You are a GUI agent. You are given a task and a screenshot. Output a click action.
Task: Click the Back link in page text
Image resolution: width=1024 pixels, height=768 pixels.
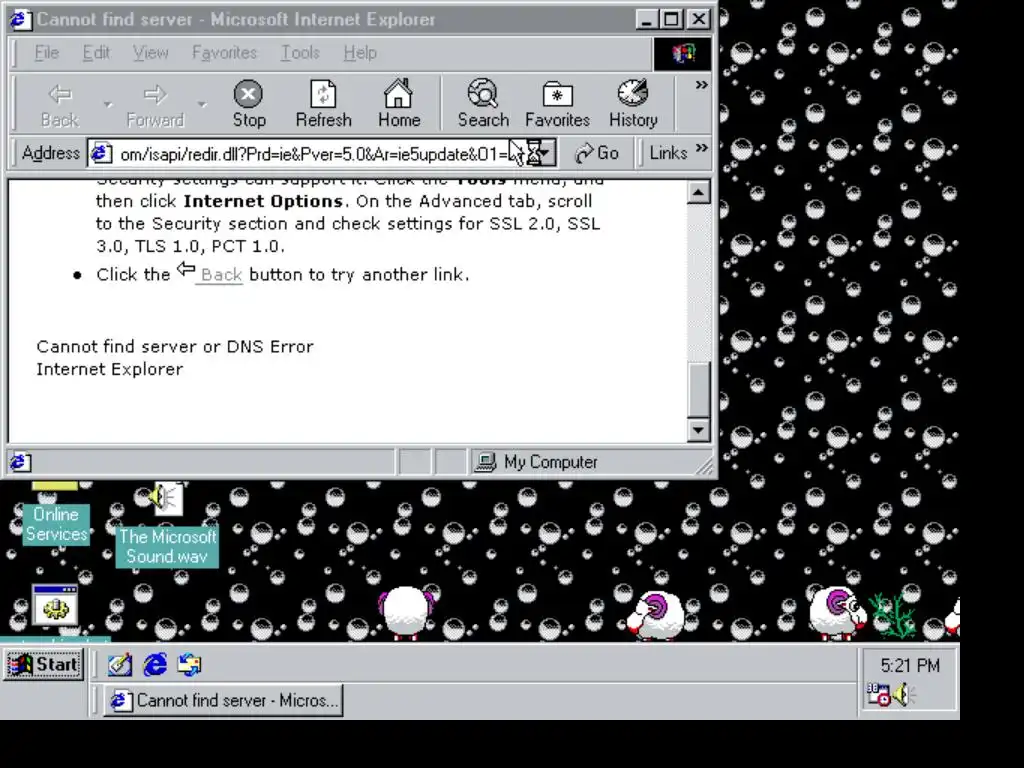pos(221,275)
